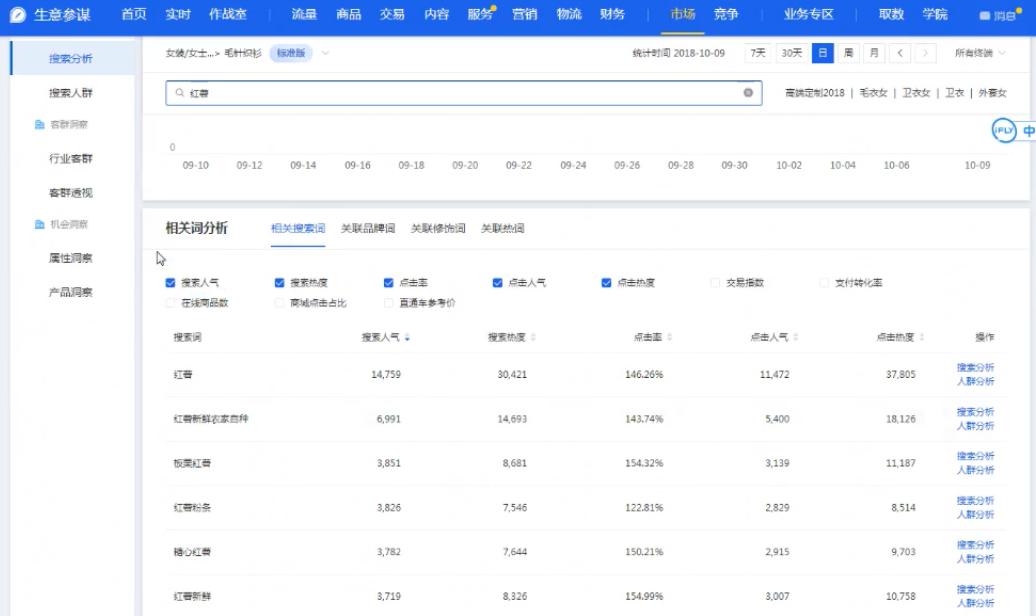
Task: Click the keyword search input field
Action: 400,92
